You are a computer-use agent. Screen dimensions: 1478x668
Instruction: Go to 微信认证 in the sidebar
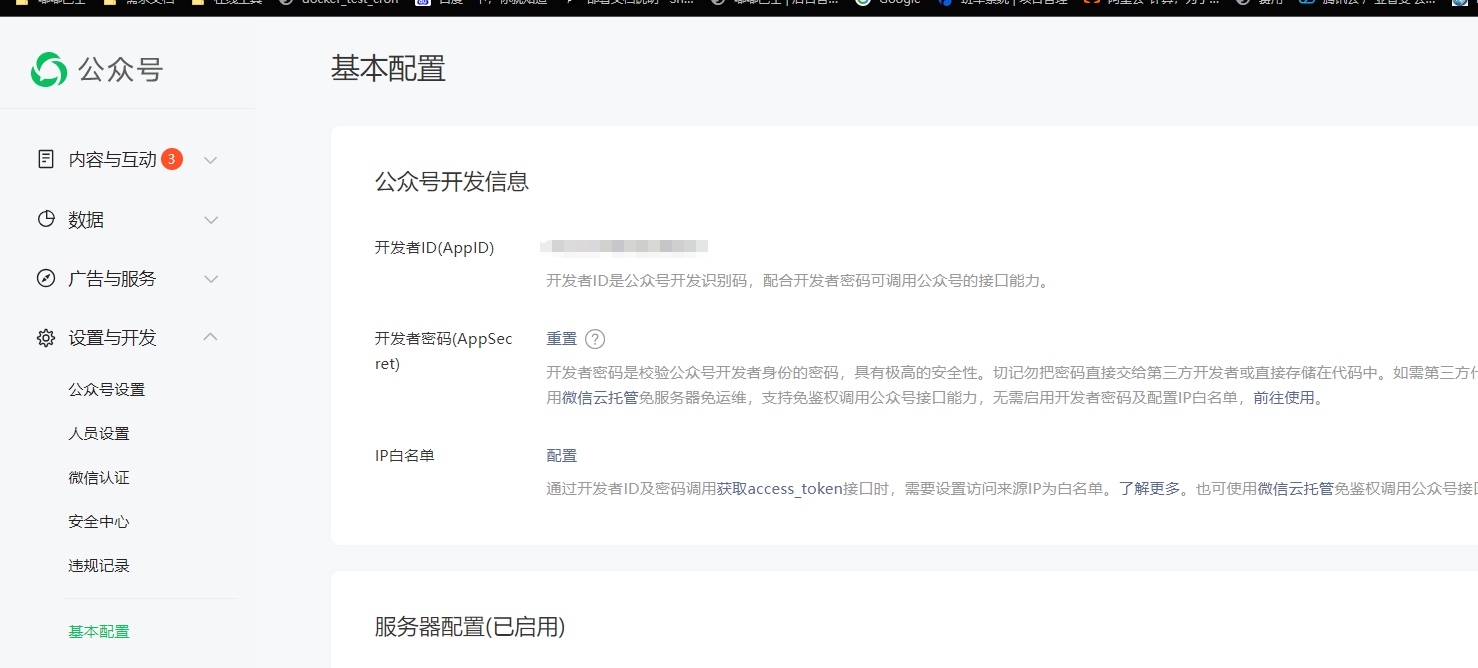click(x=99, y=478)
